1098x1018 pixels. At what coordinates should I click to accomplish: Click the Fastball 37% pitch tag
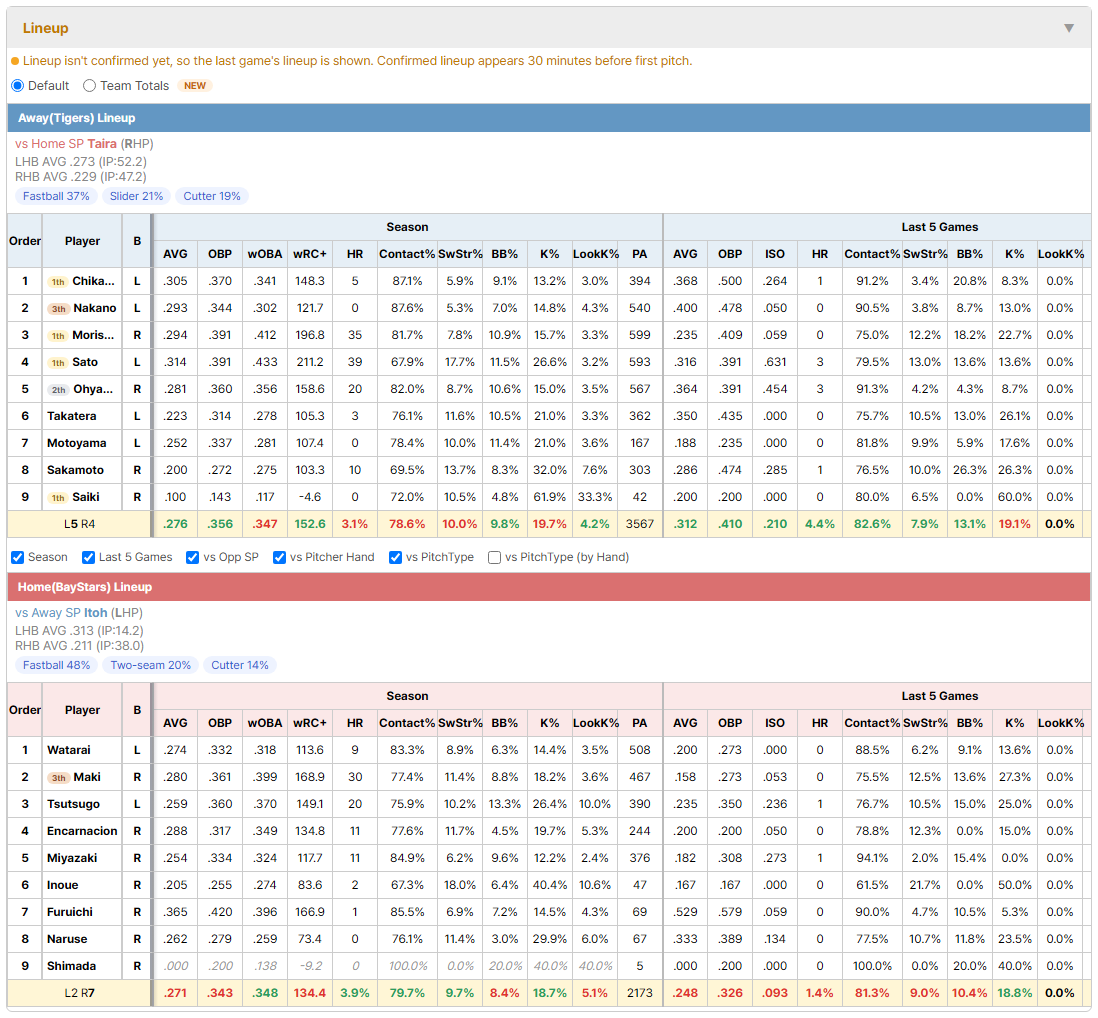[x=56, y=196]
